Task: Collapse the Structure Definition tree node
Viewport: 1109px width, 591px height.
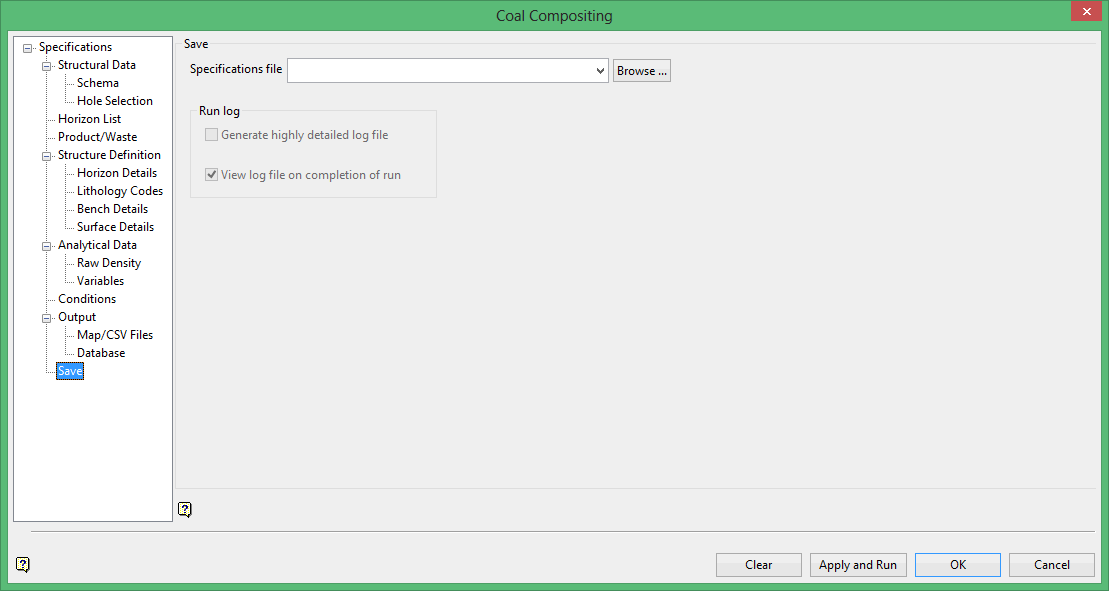Action: point(47,156)
